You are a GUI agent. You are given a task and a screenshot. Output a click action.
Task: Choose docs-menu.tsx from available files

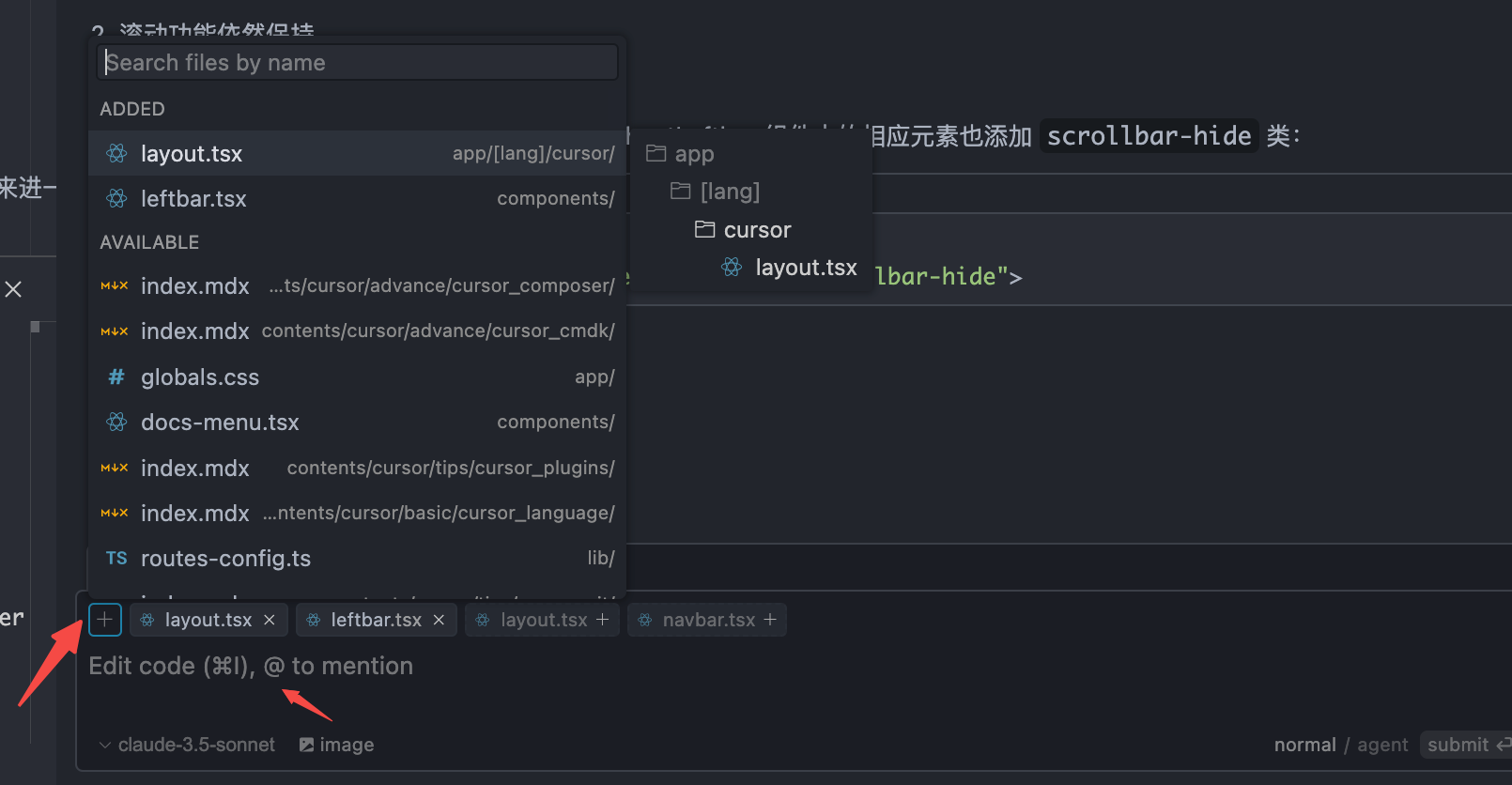pos(357,423)
